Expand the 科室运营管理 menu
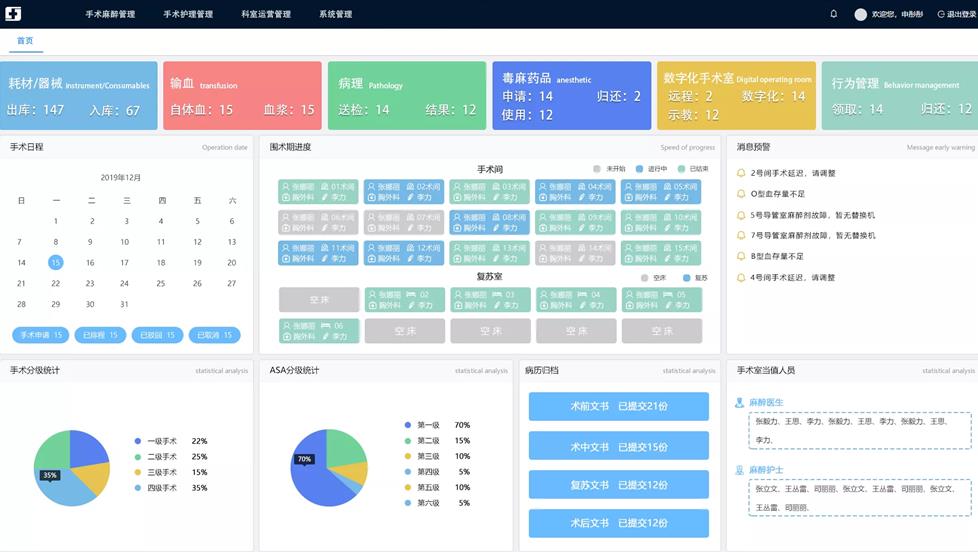Viewport: 978px width, 552px height. click(266, 14)
